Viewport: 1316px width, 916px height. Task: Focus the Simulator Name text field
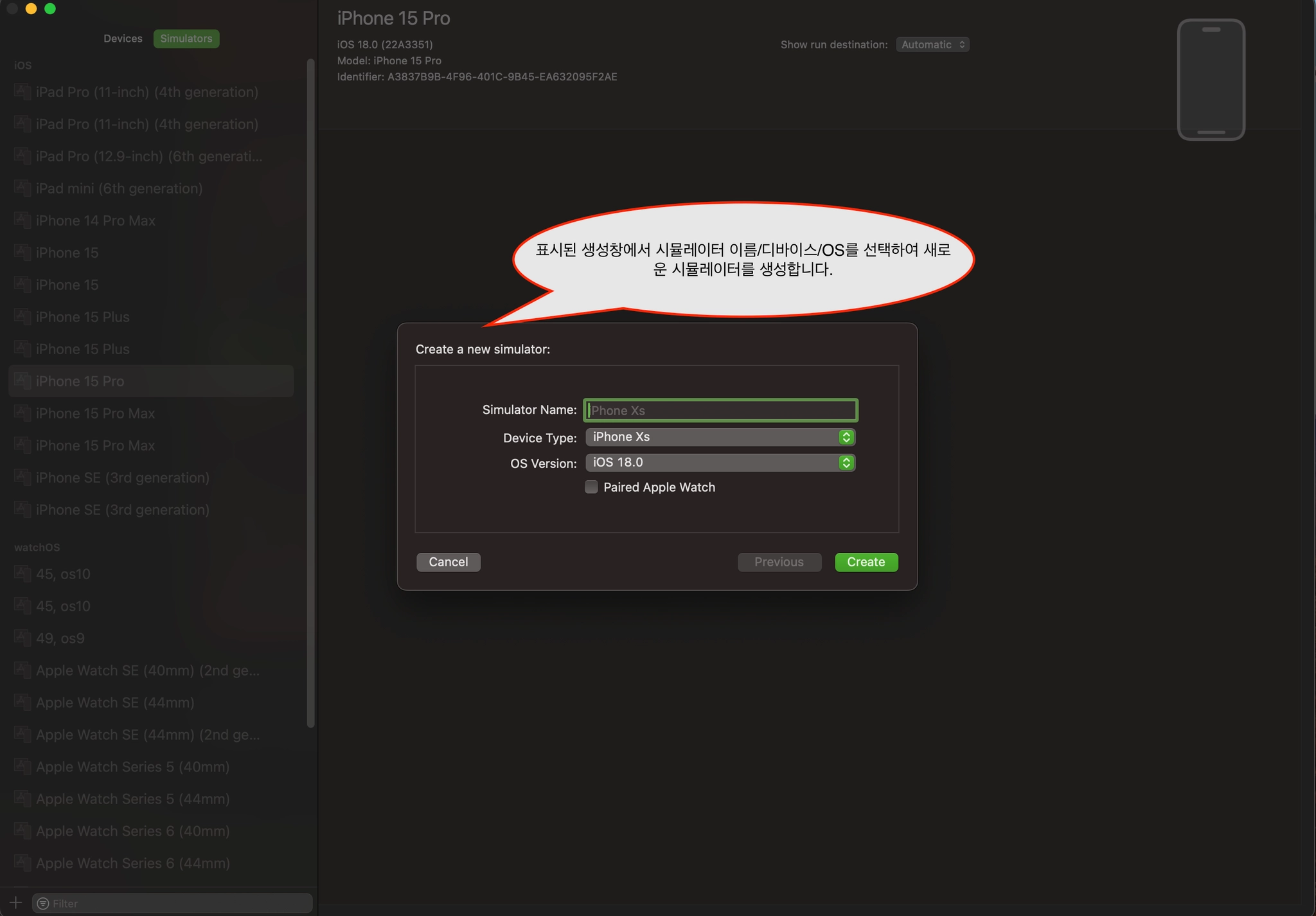(720, 410)
